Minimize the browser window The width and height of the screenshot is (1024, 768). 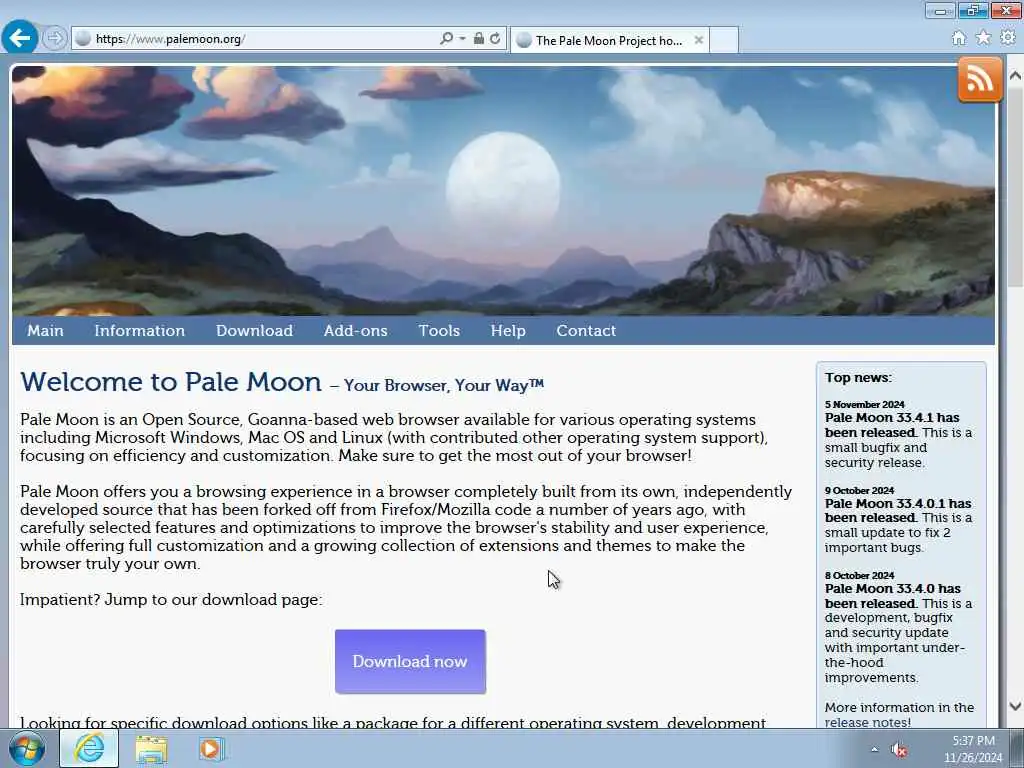click(940, 10)
